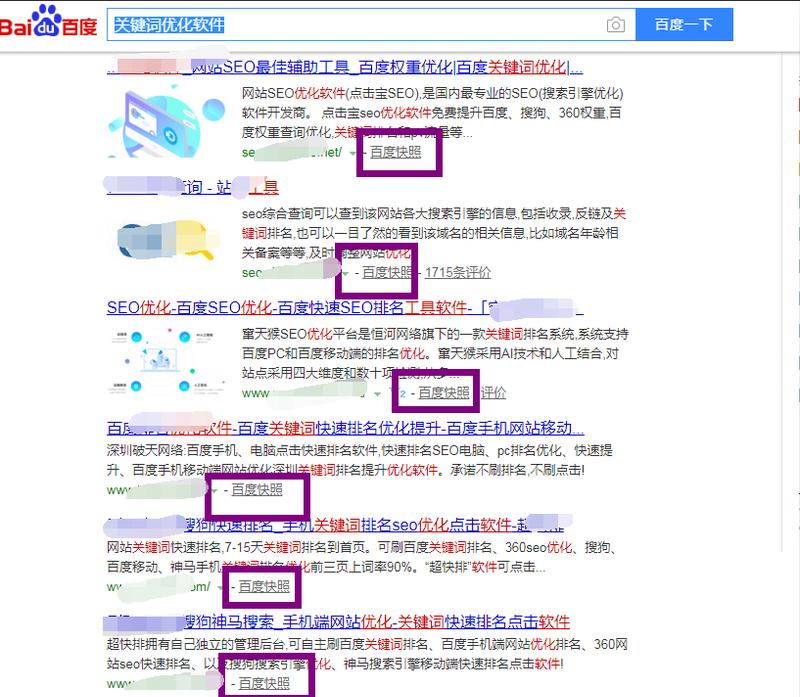Screen dimensions: 800x697
Task: Open 百度快照 for 超快排独立管理后台 result
Action: pos(264,683)
